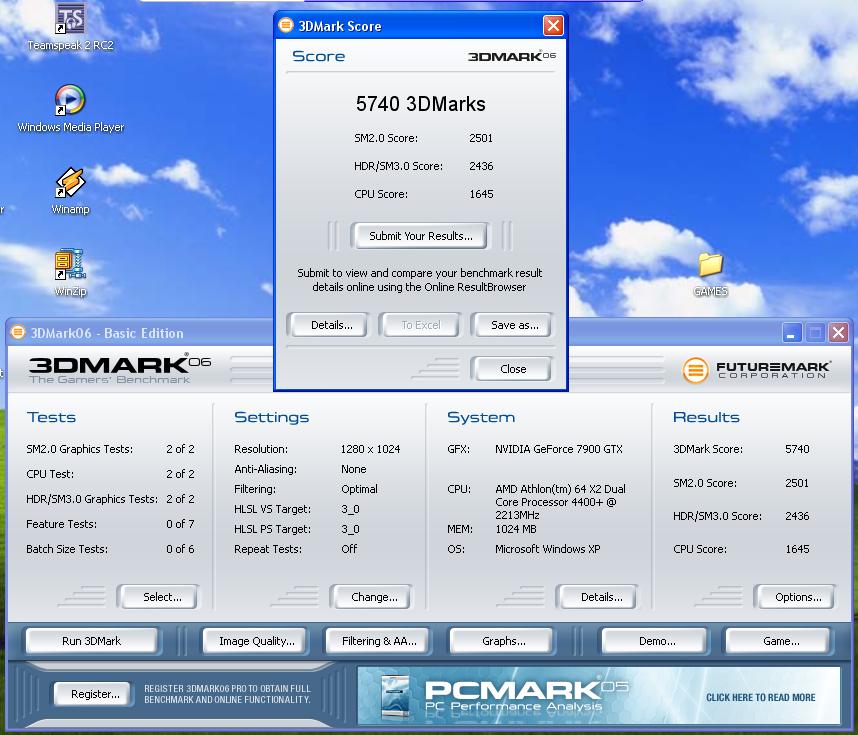Click the 'Click here to read more' link
Image resolution: width=858 pixels, height=735 pixels.
click(x=761, y=697)
